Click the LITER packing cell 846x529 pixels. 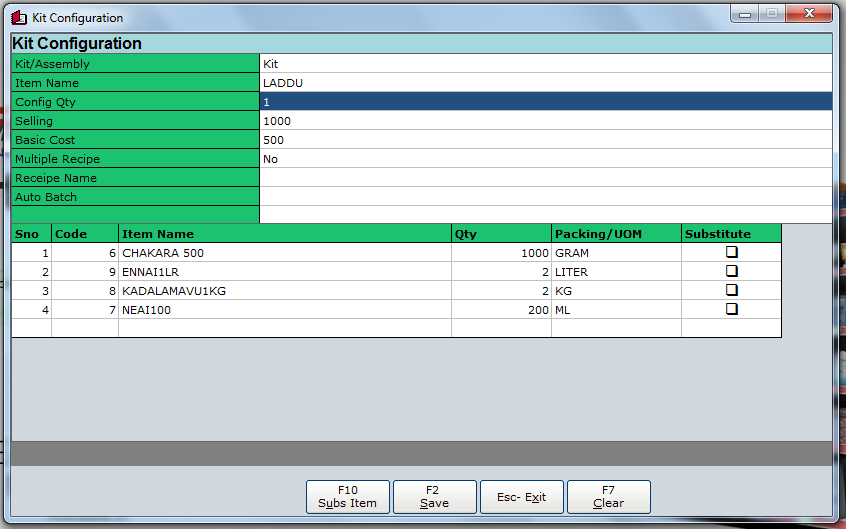tap(616, 272)
